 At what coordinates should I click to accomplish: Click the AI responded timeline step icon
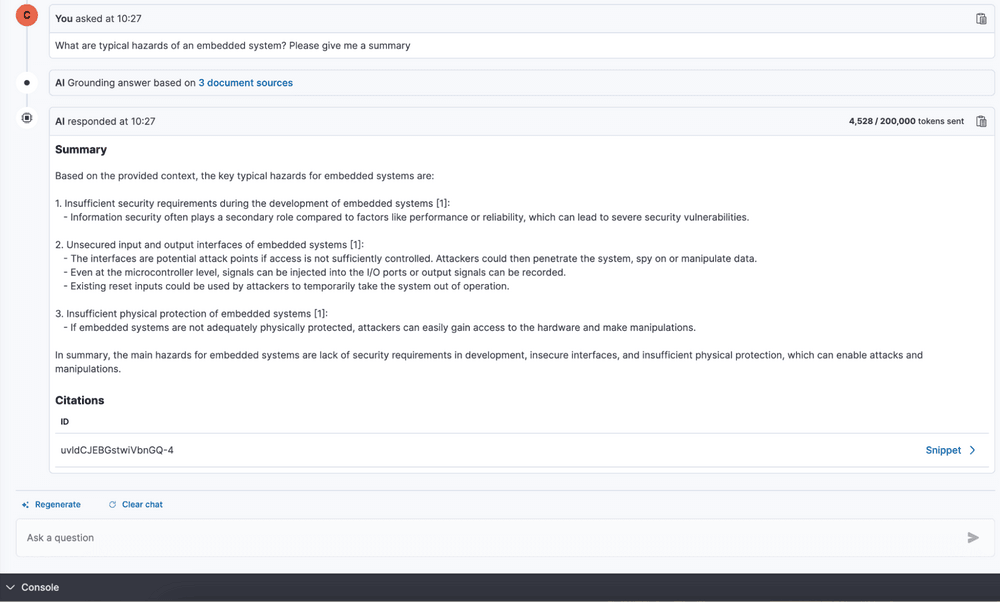[x=27, y=118]
